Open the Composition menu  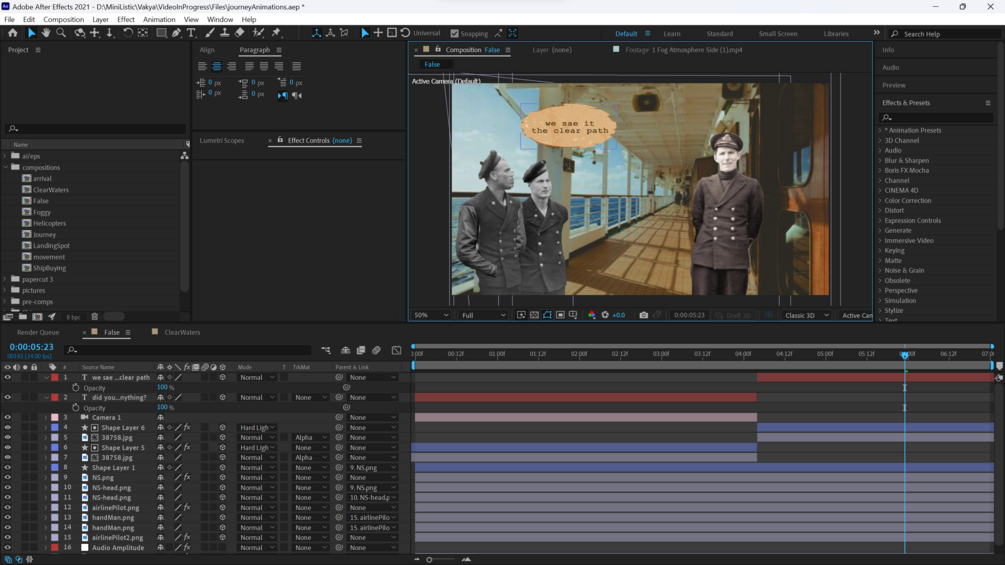pos(63,19)
